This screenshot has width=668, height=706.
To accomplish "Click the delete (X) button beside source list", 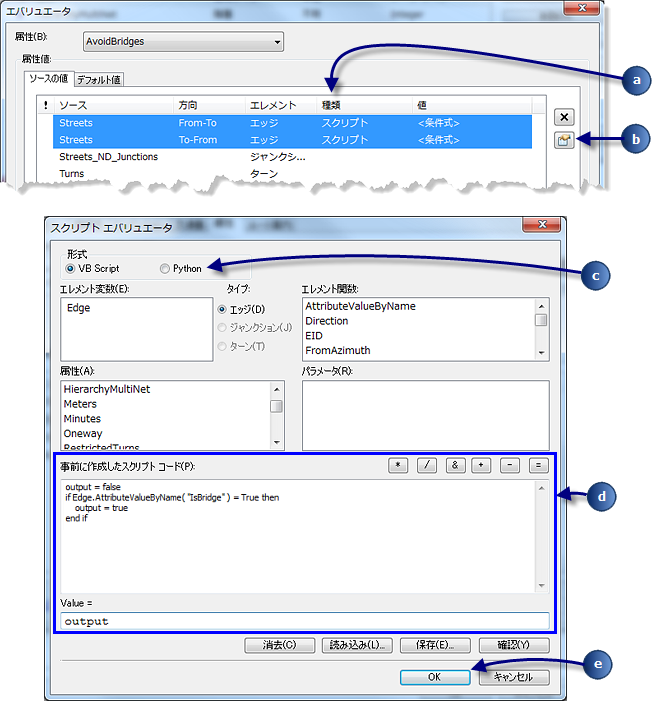I will pyautogui.click(x=564, y=117).
